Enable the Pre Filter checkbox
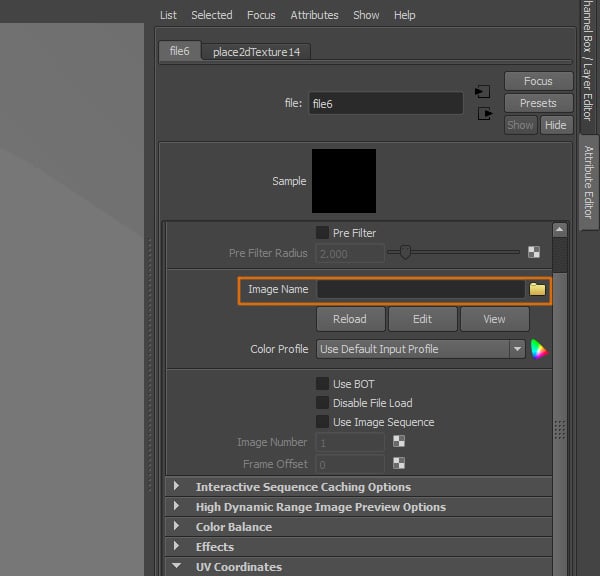Image resolution: width=600 pixels, height=576 pixels. [322, 233]
